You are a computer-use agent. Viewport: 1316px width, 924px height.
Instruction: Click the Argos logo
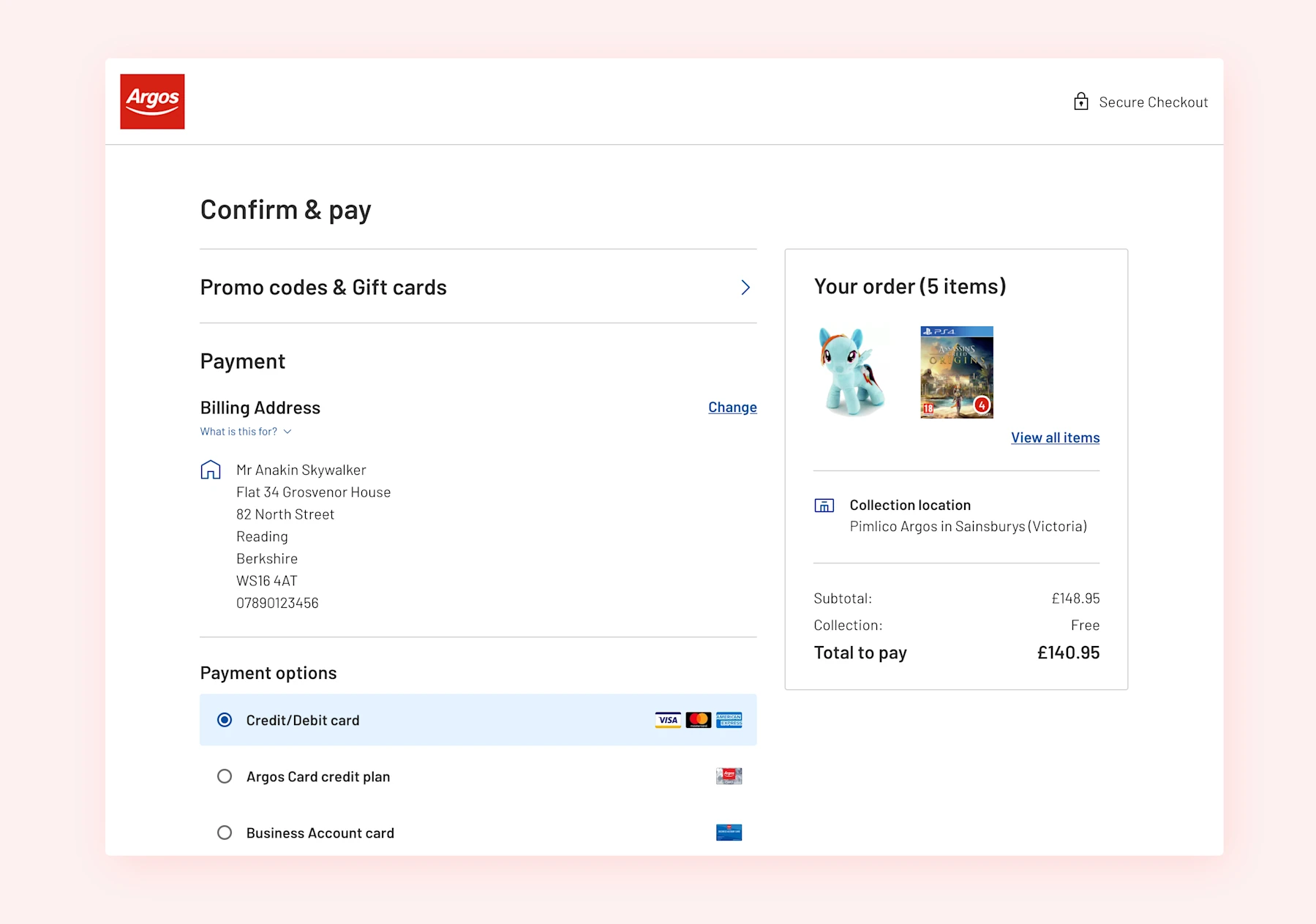[152, 102]
